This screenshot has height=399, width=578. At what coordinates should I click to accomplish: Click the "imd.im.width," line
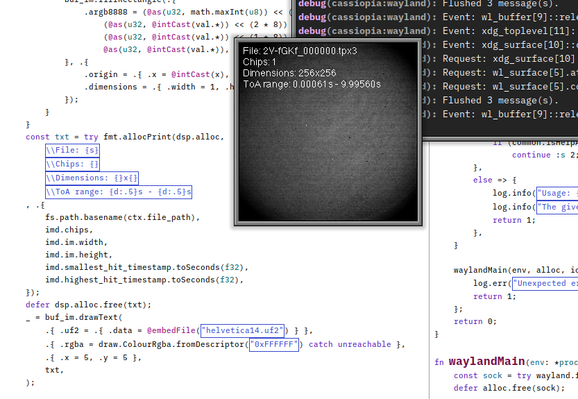pos(76,243)
